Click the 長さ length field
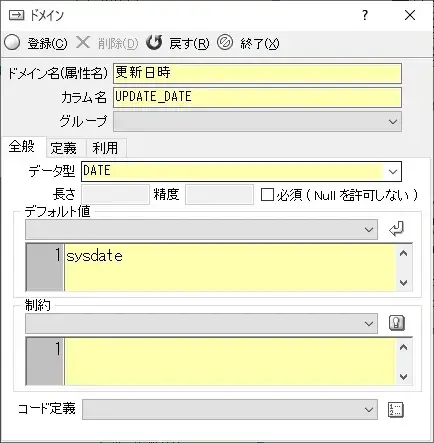This screenshot has height=443, width=434. click(x=116, y=194)
